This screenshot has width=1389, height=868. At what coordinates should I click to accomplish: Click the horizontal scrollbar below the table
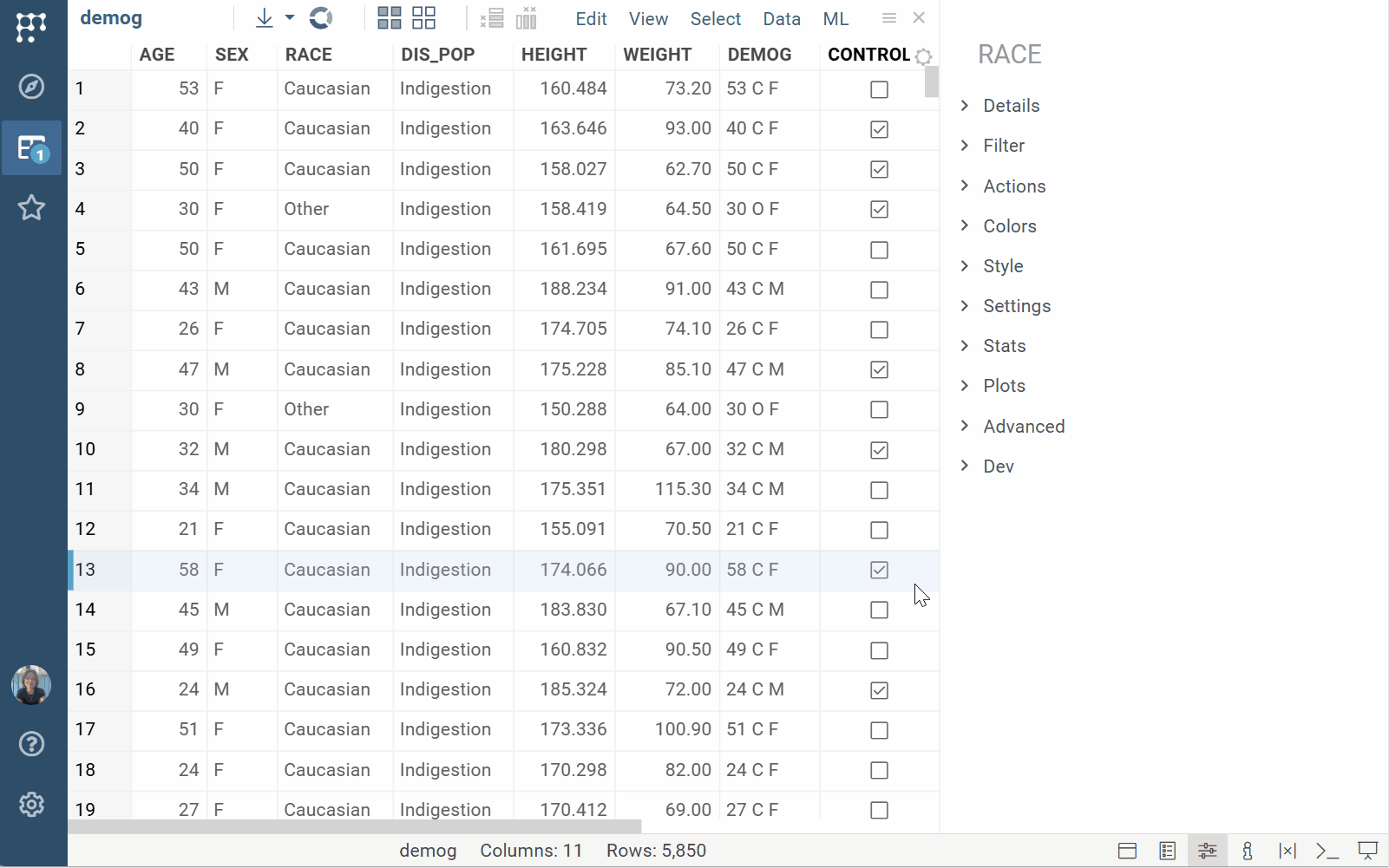pyautogui.click(x=354, y=826)
